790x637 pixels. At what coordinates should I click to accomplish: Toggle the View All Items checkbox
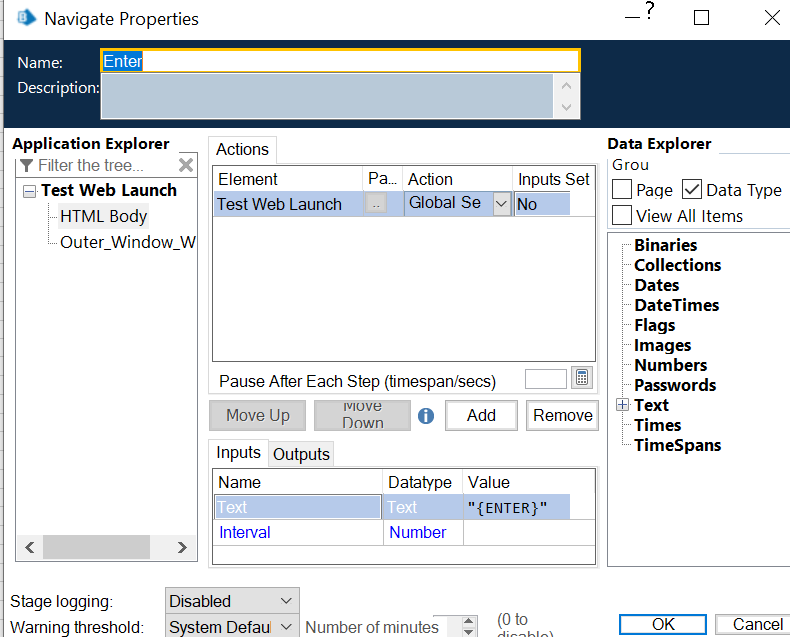pyautogui.click(x=621, y=215)
